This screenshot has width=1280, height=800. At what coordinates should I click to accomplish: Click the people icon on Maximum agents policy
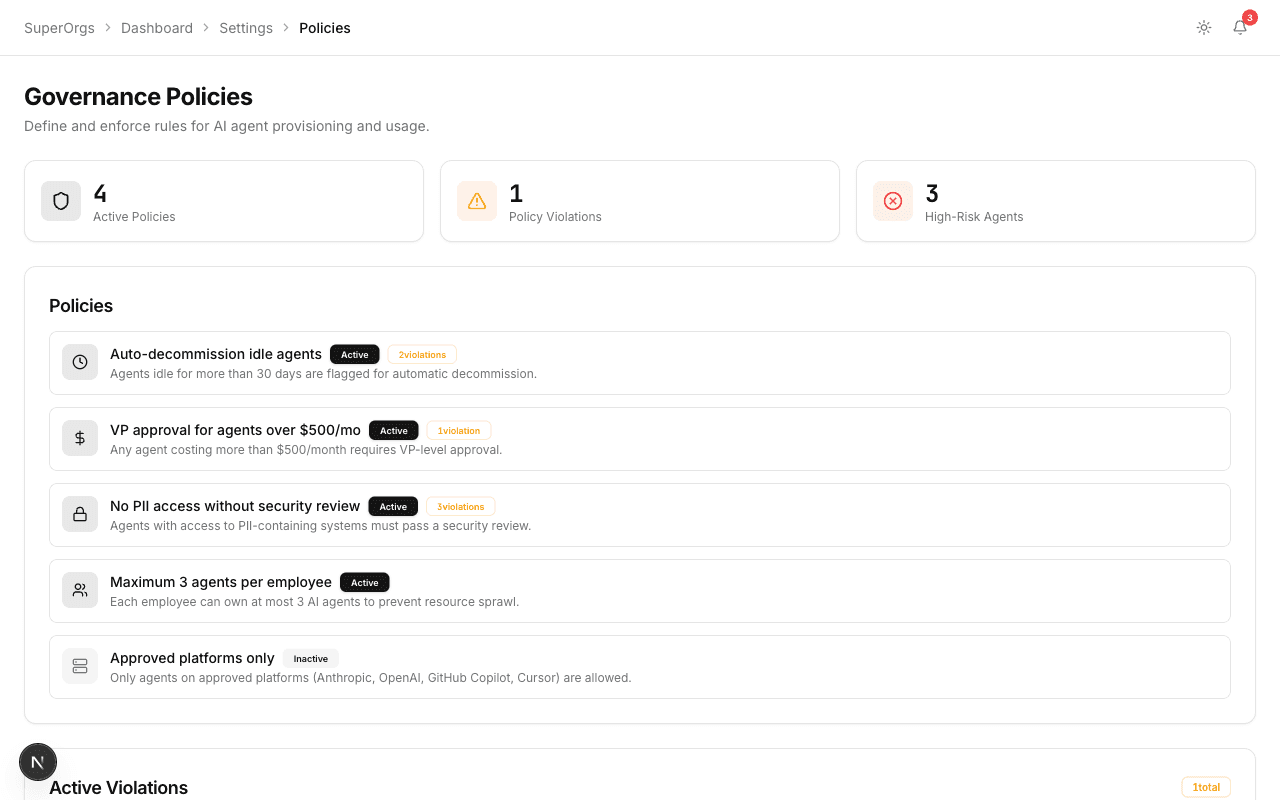pyautogui.click(x=79, y=590)
